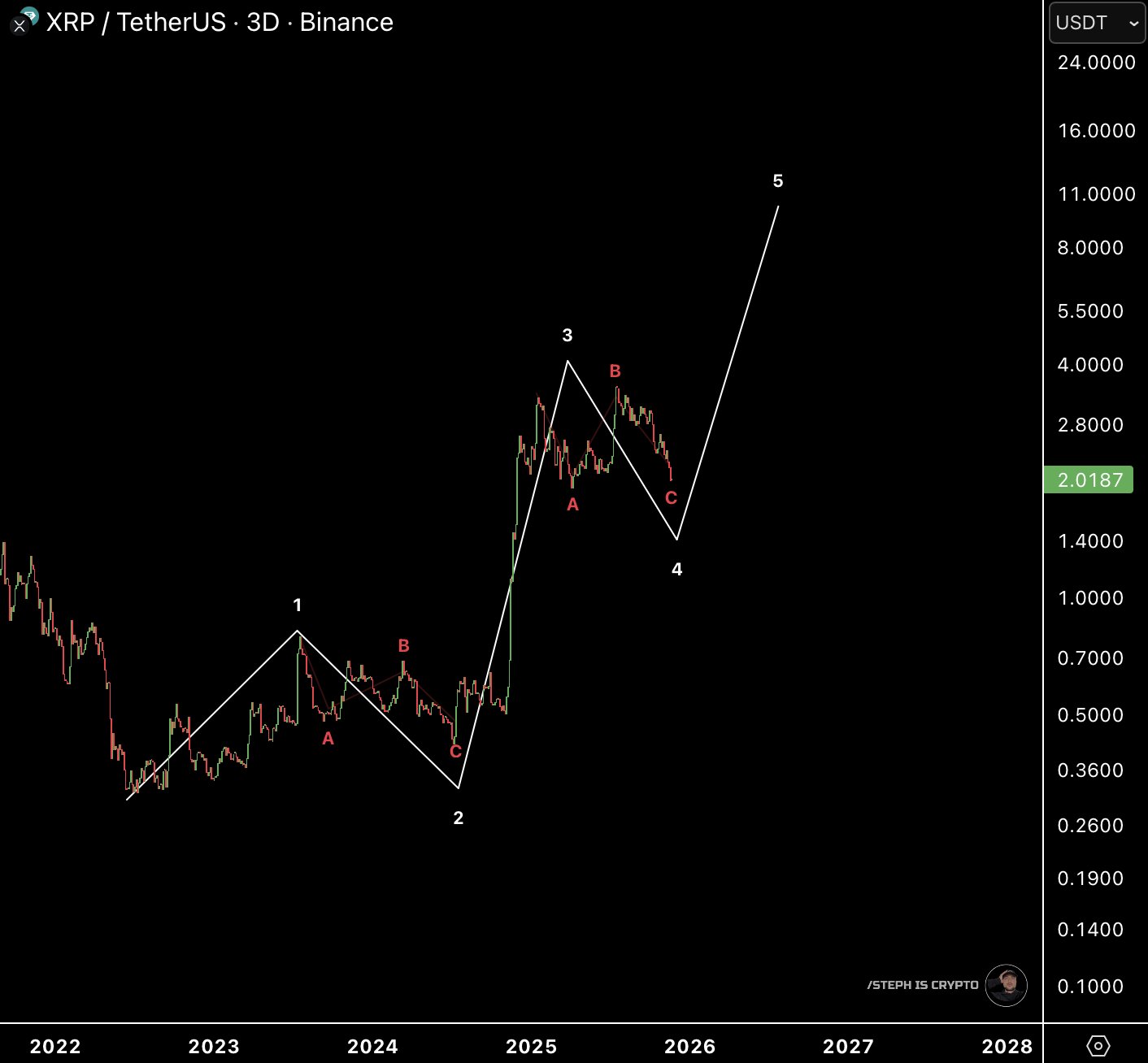
Task: Select red A label near 2025 correction
Action: coord(572,505)
